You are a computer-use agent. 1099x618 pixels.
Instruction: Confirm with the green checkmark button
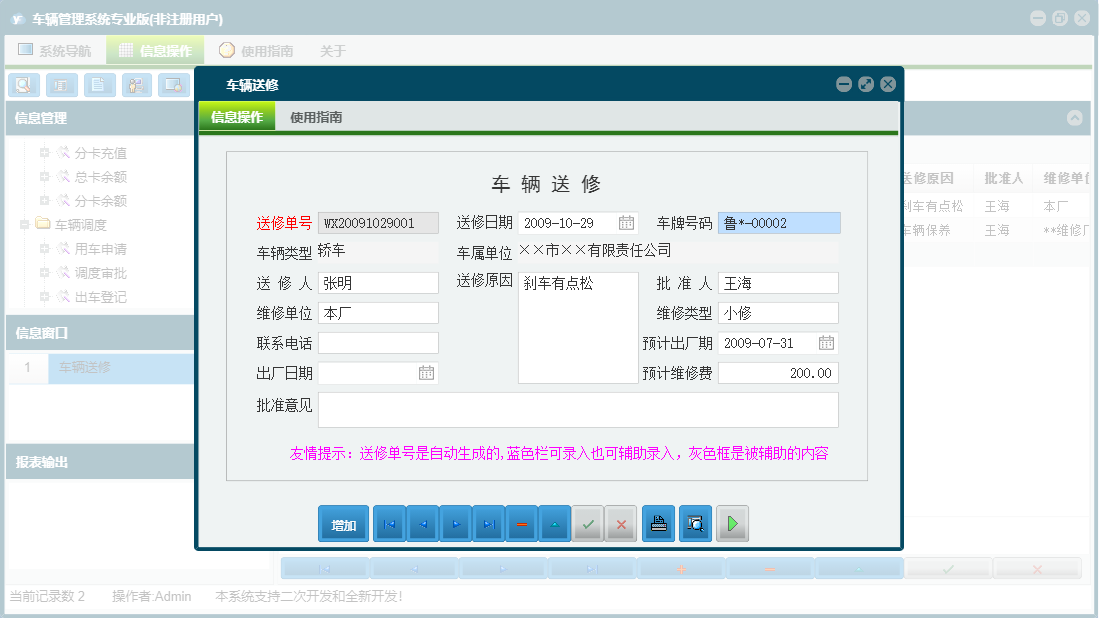tap(588, 523)
